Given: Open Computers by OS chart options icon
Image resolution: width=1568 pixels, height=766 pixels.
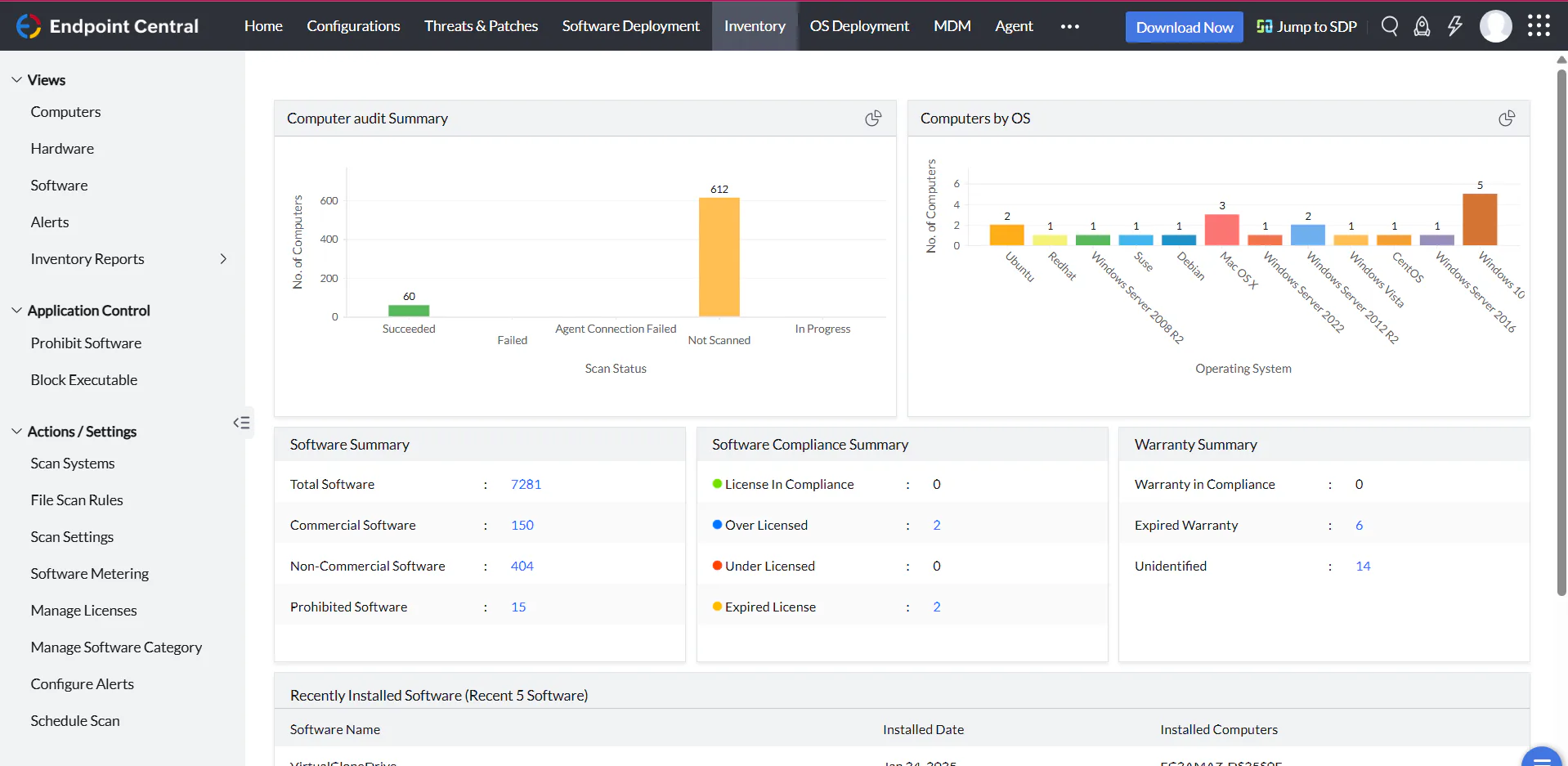Looking at the screenshot, I should click(1507, 119).
